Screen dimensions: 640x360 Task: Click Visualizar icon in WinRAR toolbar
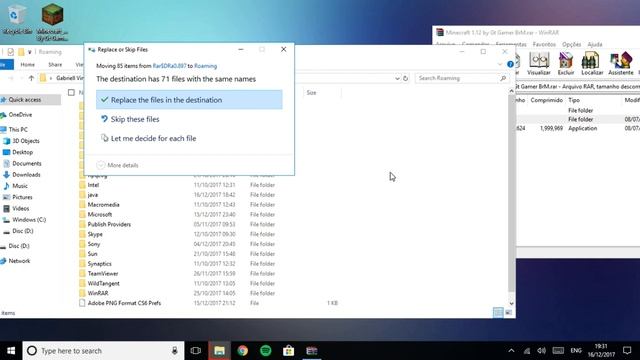coord(539,63)
